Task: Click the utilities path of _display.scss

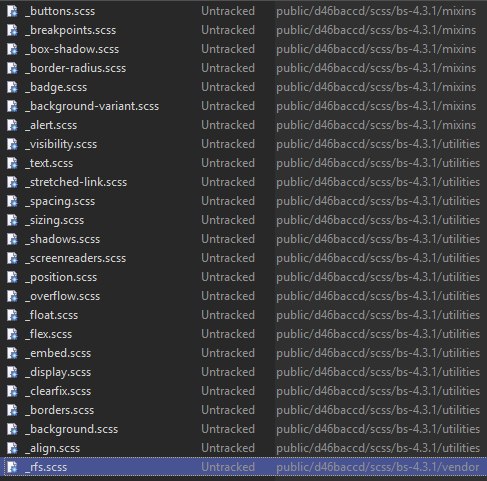Action: [378, 372]
